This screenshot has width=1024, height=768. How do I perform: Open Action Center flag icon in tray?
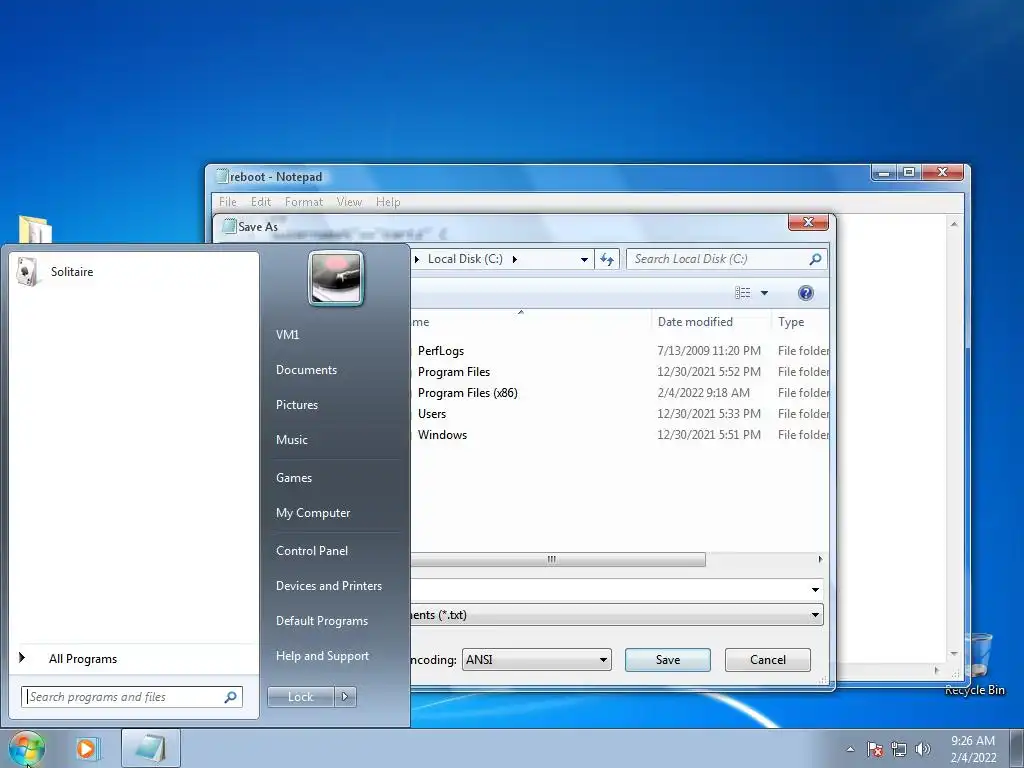coord(875,749)
